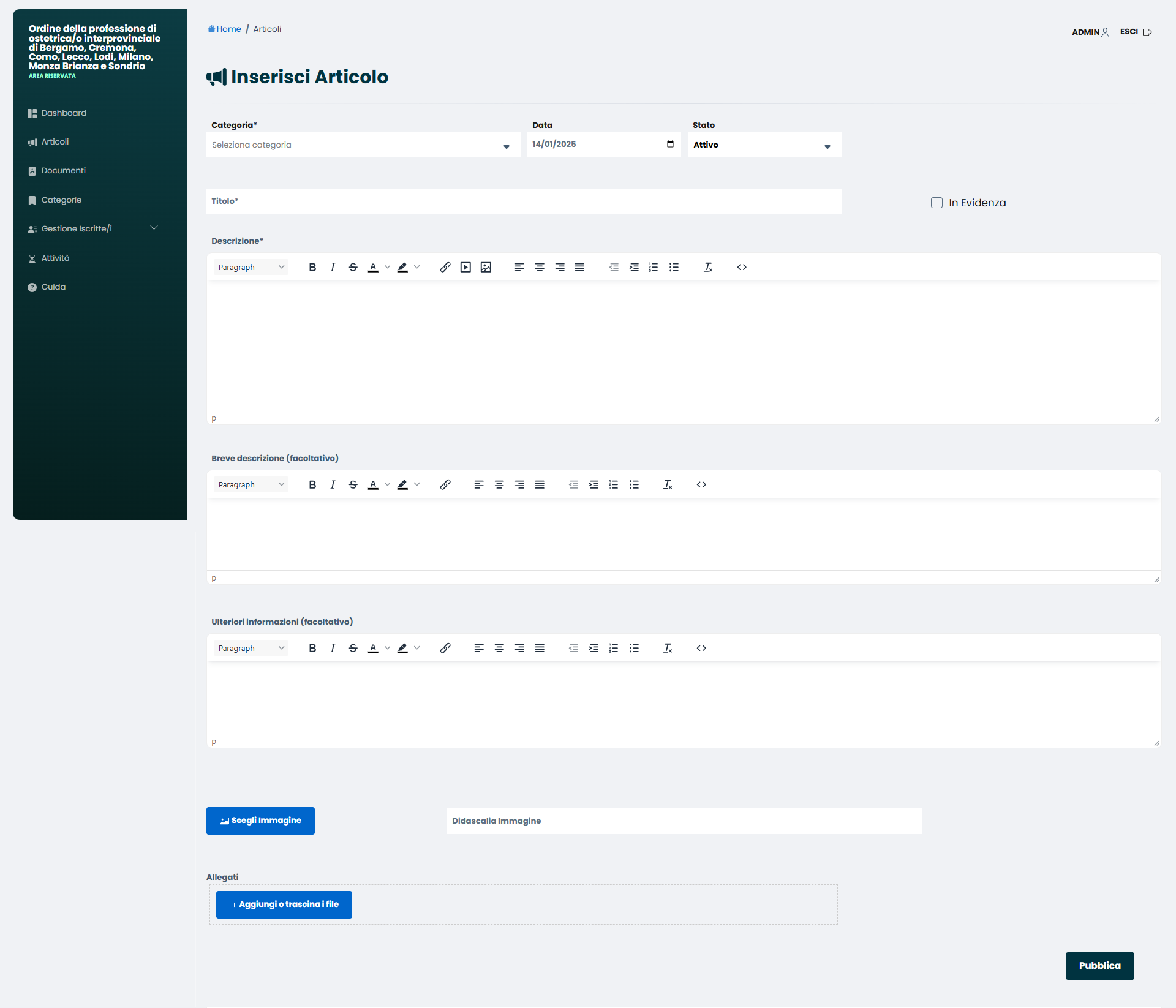Insert link in Breve descrizione editor
Screen dimensions: 1176x1008
coord(445,484)
